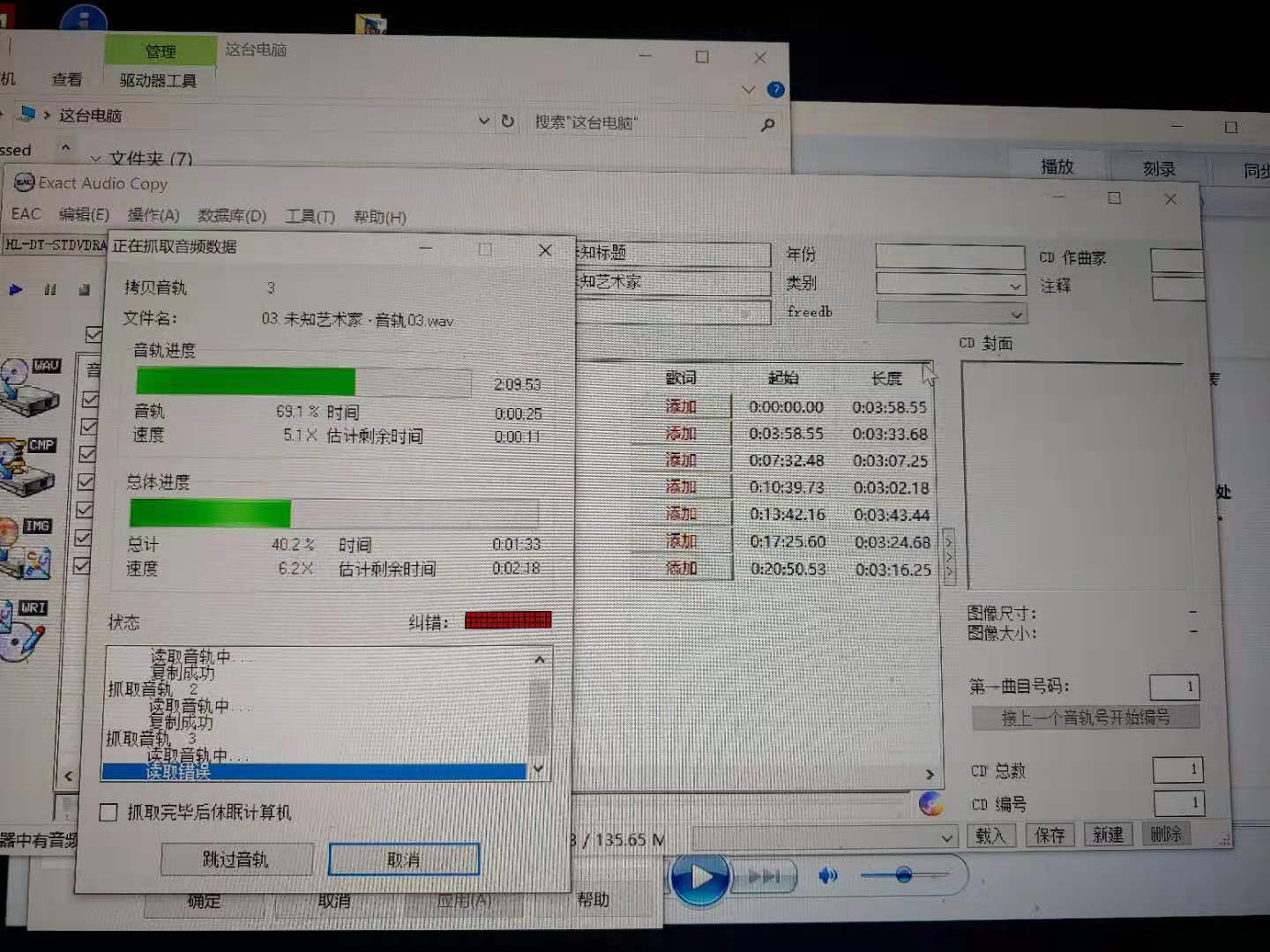Image resolution: width=1270 pixels, height=952 pixels.
Task: Click the Exact Audio Copy title icon
Action: pos(24,182)
